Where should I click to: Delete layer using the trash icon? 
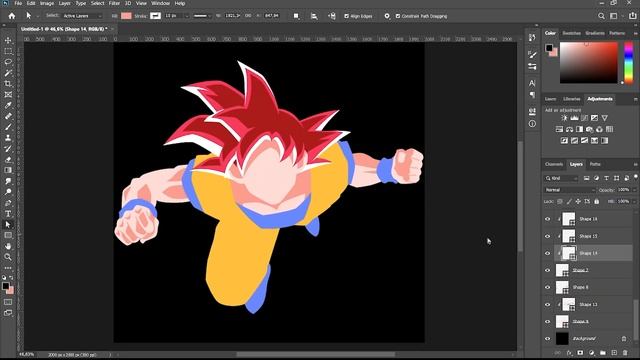click(x=625, y=353)
